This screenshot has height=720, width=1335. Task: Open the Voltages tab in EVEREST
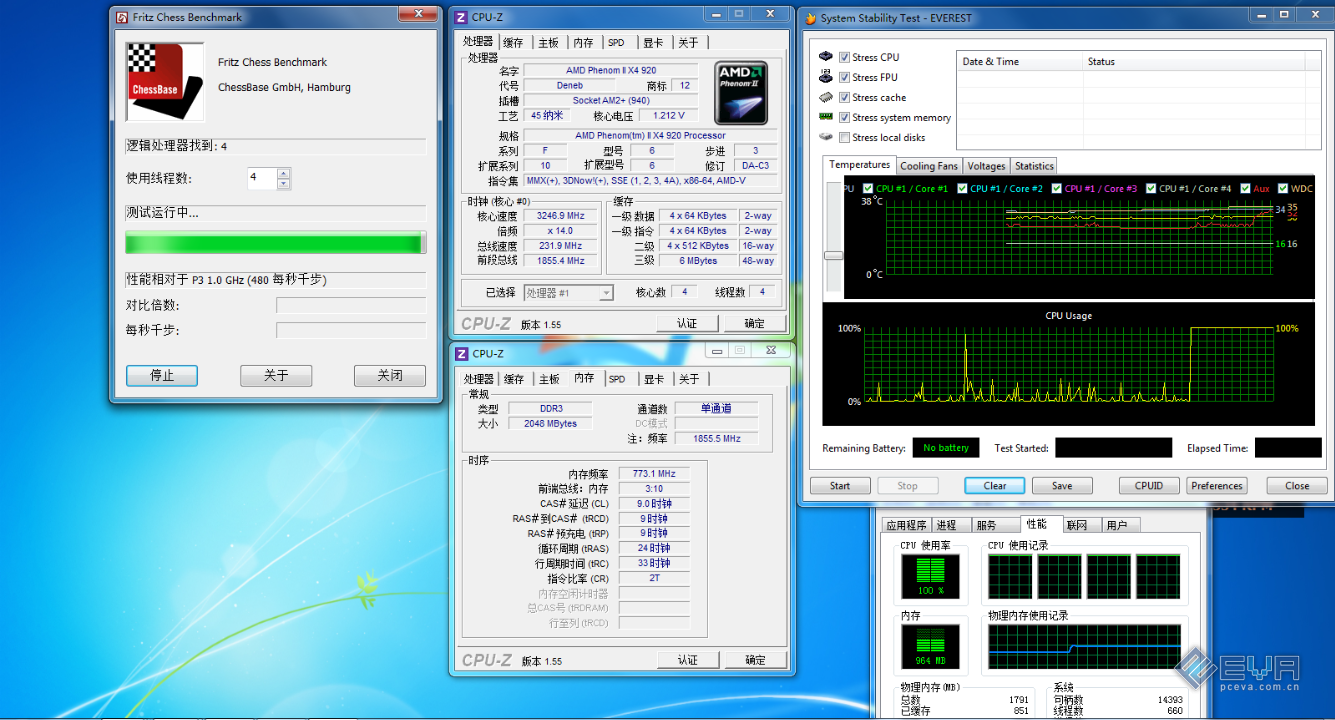(x=986, y=166)
